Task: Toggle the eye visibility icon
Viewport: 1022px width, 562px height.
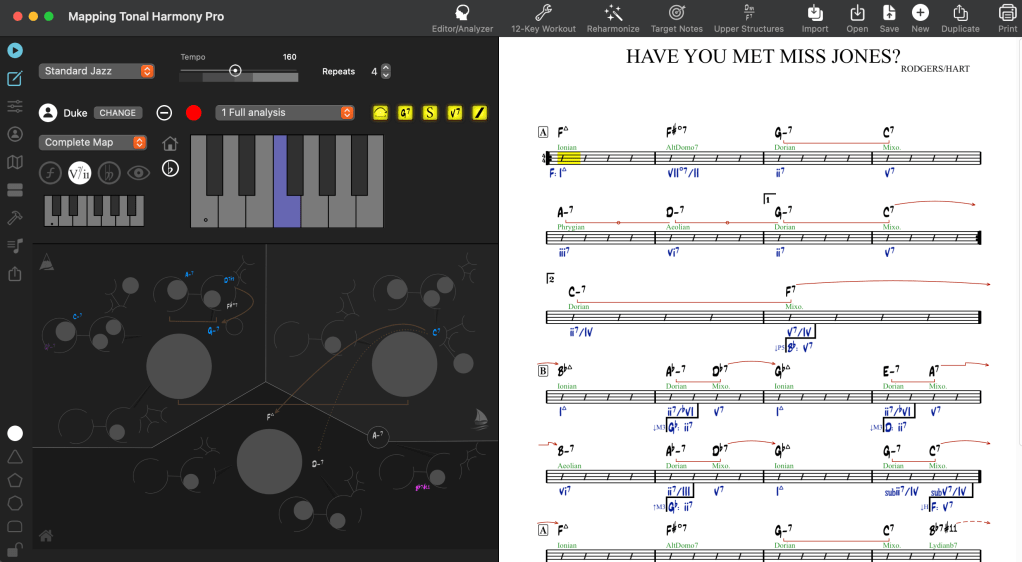Action: (138, 173)
